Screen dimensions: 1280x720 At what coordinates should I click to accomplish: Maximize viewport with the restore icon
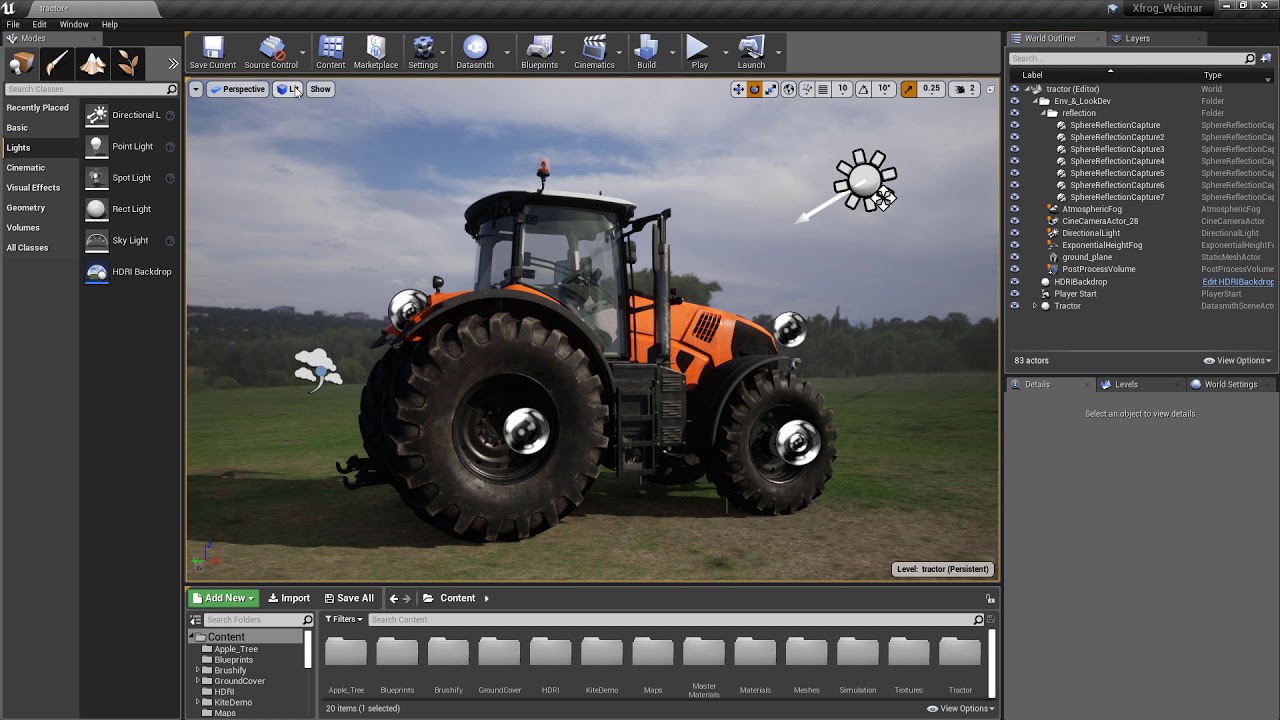991,89
